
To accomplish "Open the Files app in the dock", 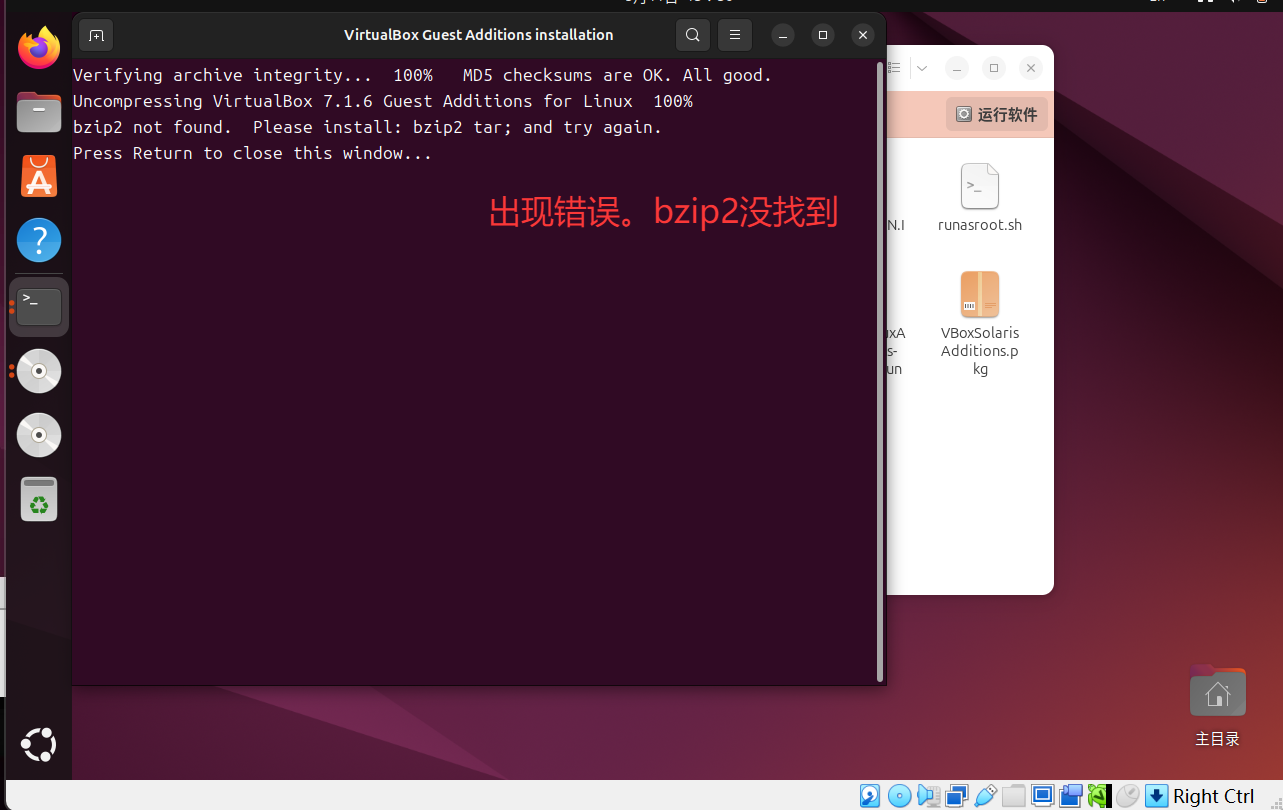I will click(x=39, y=112).
